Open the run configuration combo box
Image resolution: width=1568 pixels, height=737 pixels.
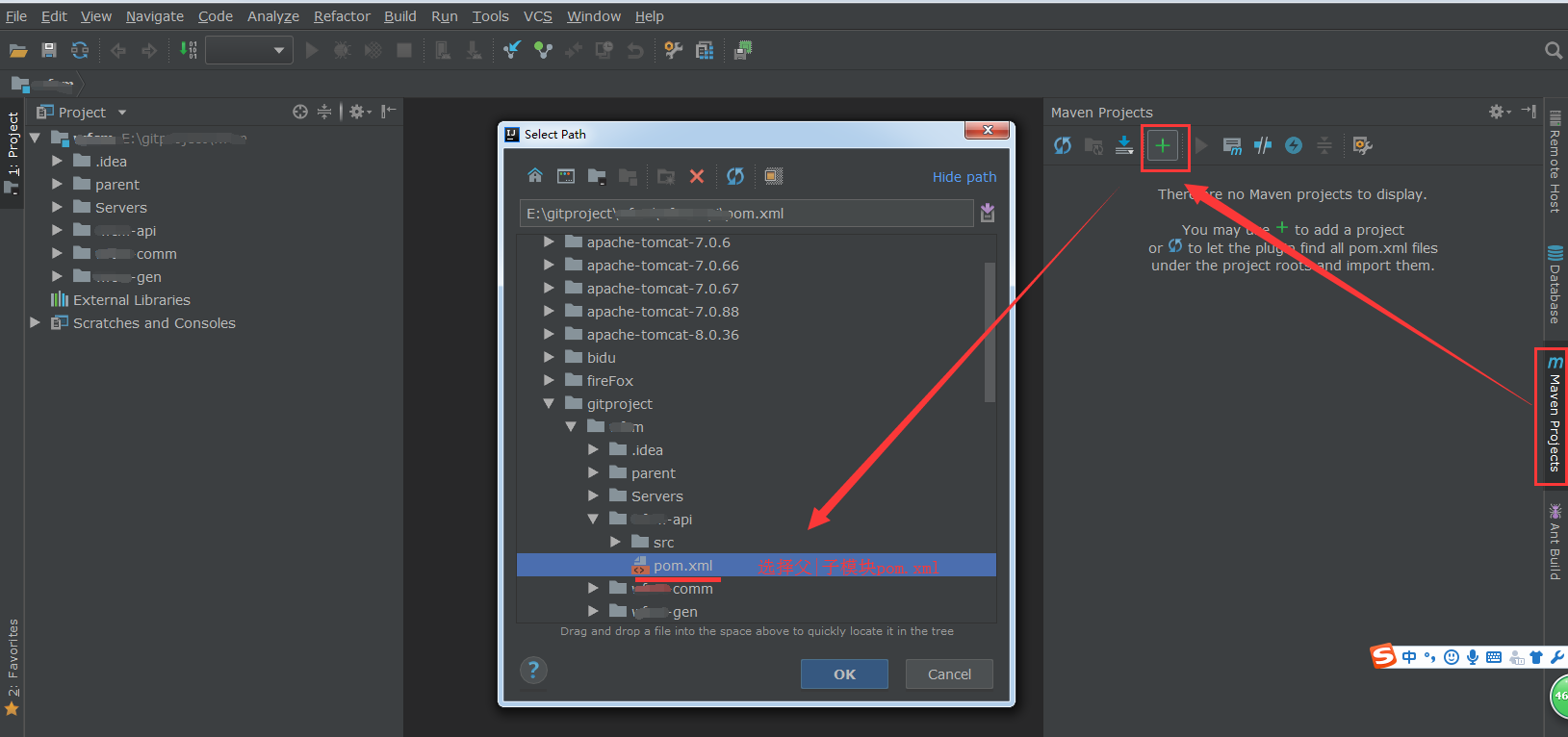(249, 50)
